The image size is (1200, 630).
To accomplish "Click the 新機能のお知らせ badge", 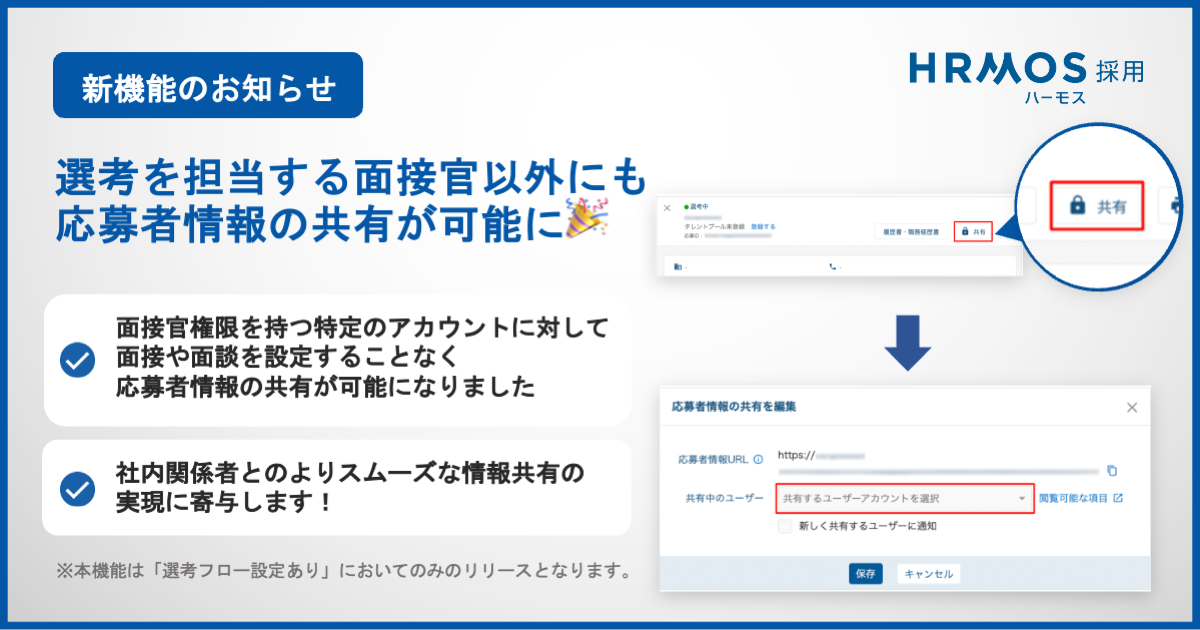I will tap(208, 86).
